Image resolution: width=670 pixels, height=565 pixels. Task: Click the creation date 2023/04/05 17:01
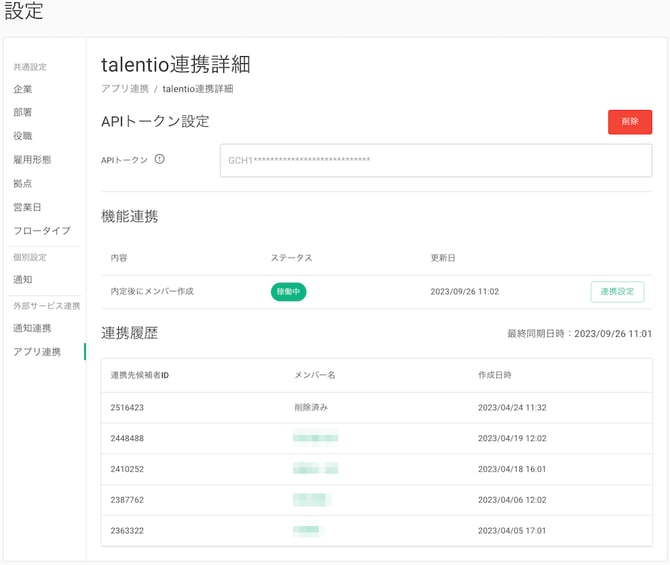(512, 530)
